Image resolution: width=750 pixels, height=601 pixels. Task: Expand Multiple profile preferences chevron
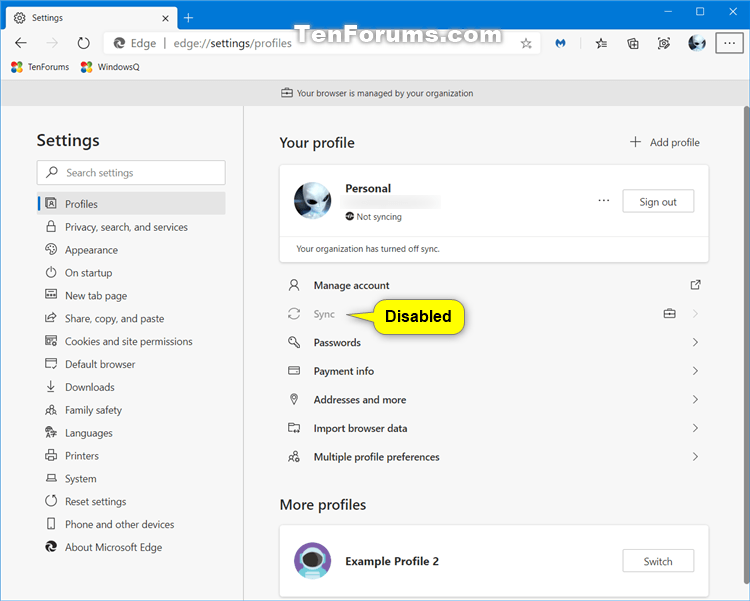click(695, 457)
